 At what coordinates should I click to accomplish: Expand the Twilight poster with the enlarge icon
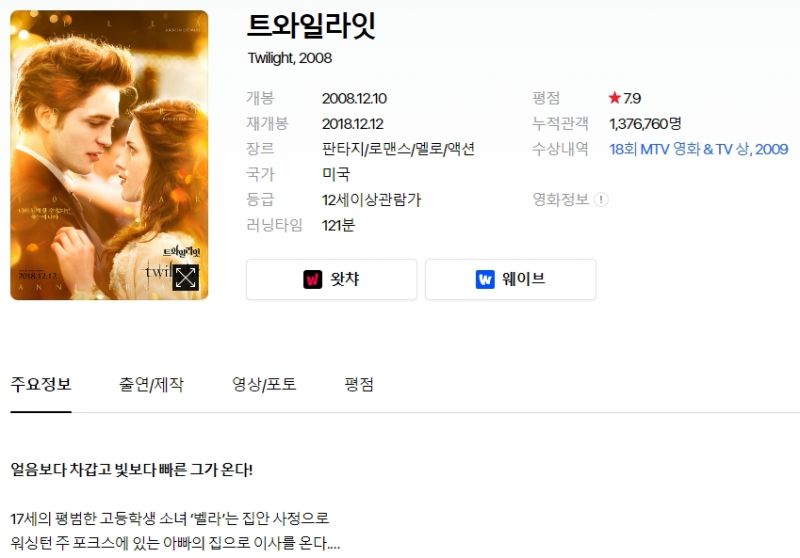pyautogui.click(x=185, y=277)
